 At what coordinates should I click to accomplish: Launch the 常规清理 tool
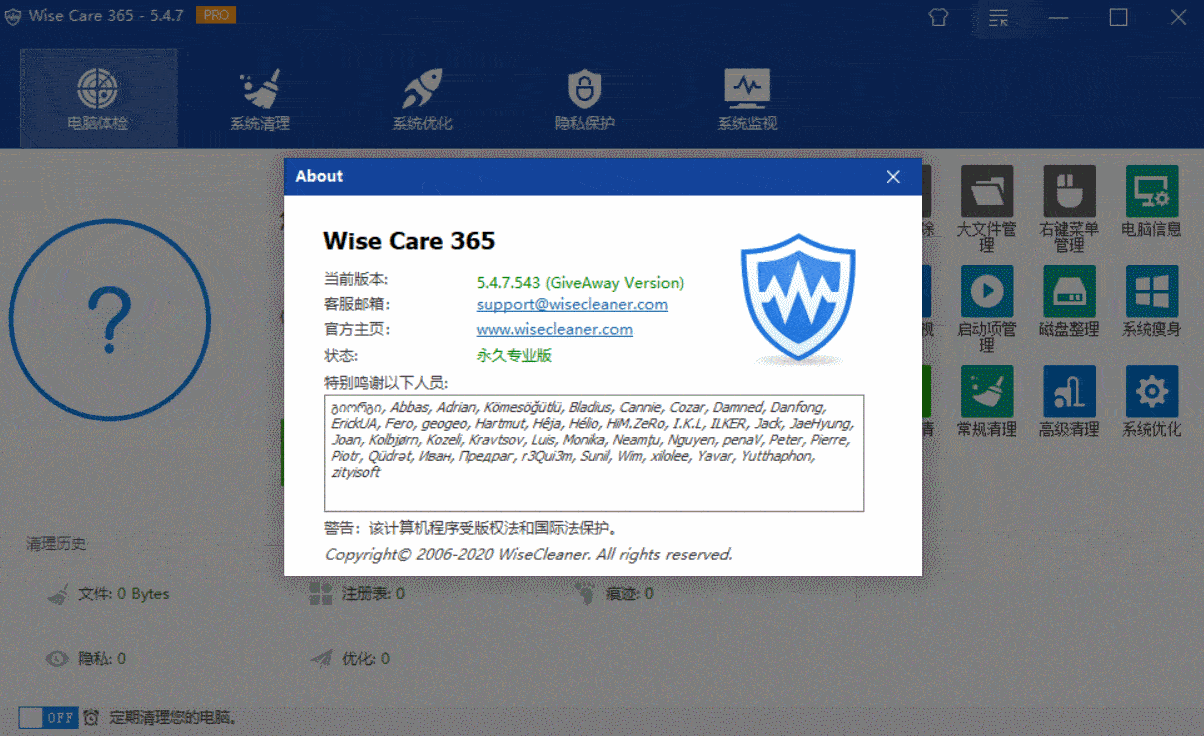point(986,392)
